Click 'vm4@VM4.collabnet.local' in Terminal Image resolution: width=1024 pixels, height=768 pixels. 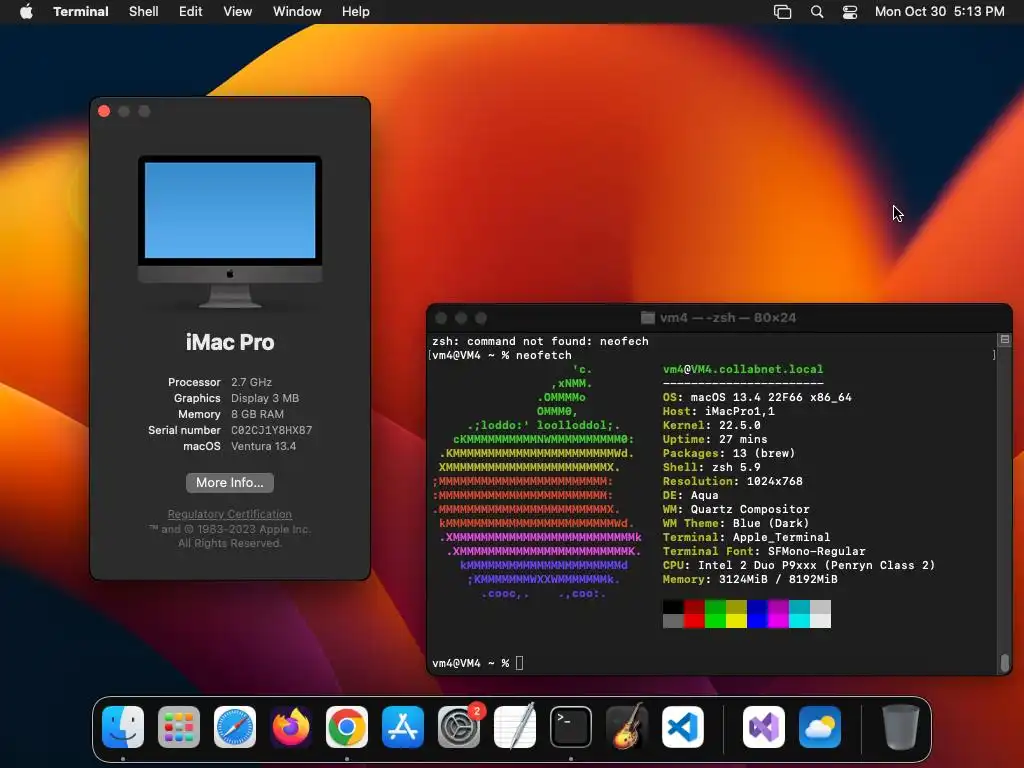tap(743, 370)
